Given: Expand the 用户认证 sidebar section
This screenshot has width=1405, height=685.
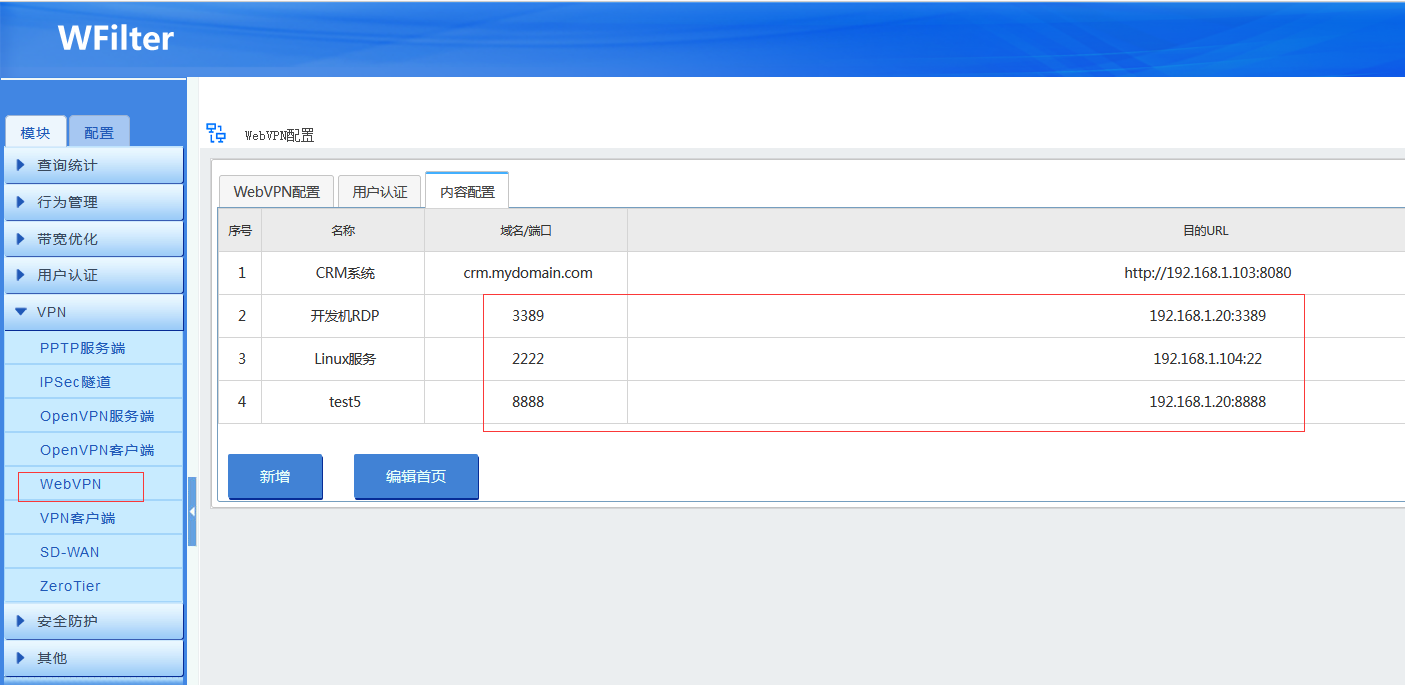Looking at the screenshot, I should [x=93, y=275].
